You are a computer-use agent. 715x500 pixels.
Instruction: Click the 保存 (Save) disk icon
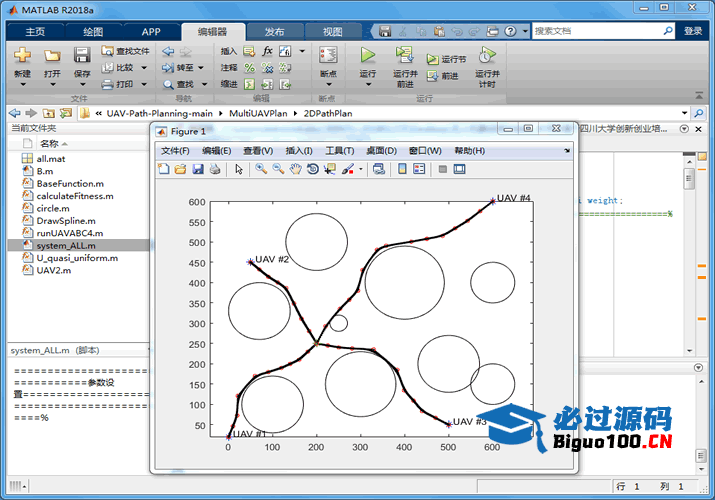click(x=82, y=55)
